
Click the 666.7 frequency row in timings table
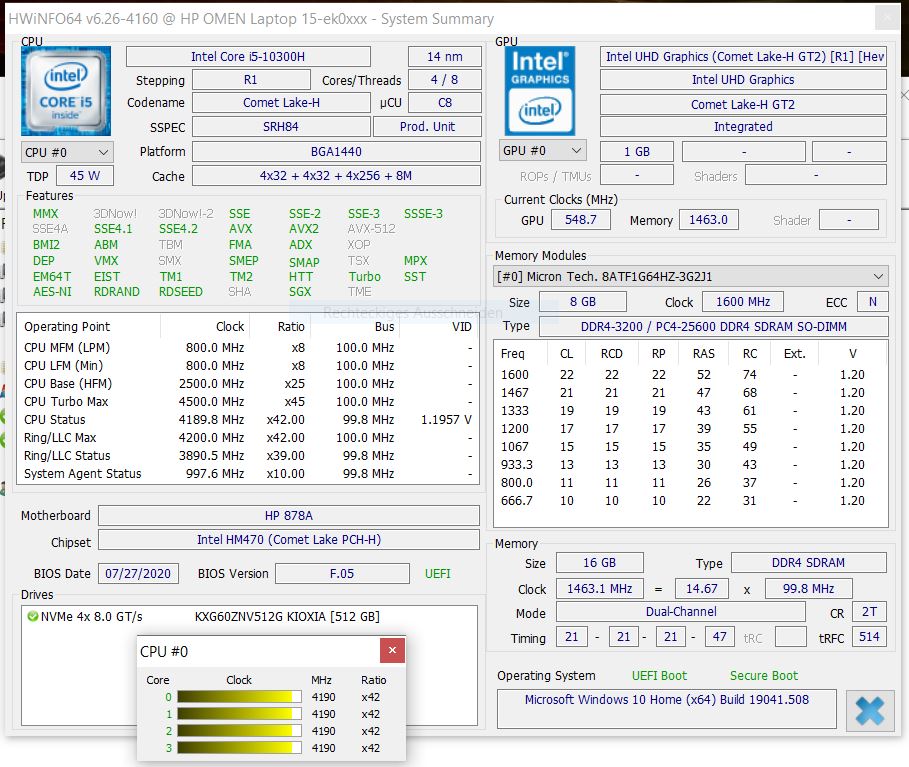(690, 500)
